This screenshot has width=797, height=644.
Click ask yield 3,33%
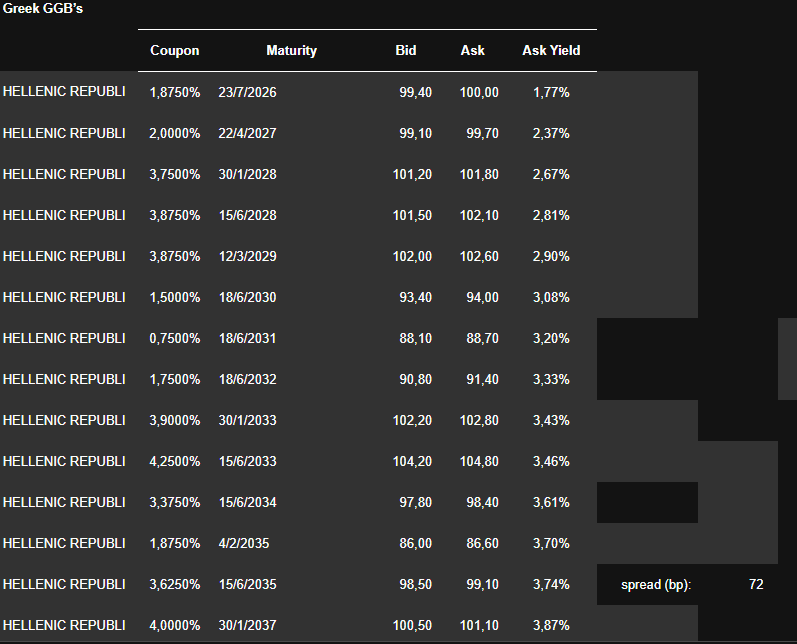tap(551, 379)
